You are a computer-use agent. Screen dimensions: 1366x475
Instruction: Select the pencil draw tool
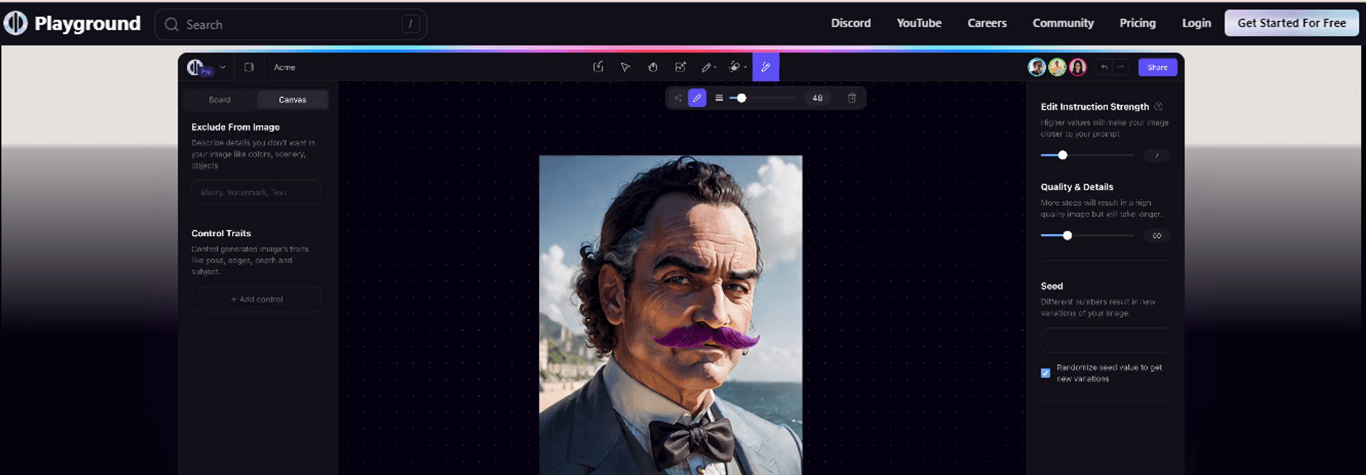706,67
